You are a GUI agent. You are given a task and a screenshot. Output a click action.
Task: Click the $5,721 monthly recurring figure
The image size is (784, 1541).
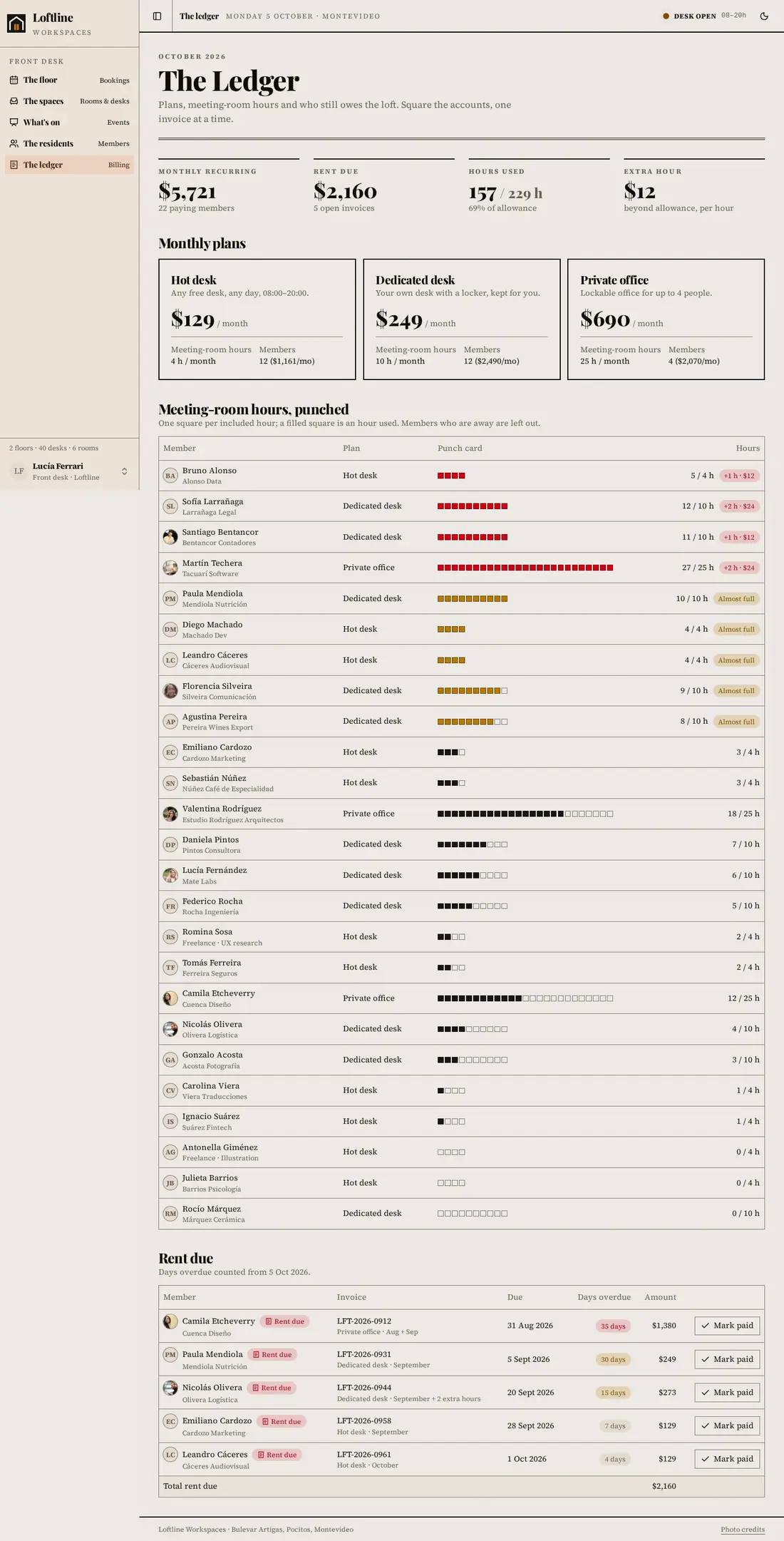(x=187, y=191)
